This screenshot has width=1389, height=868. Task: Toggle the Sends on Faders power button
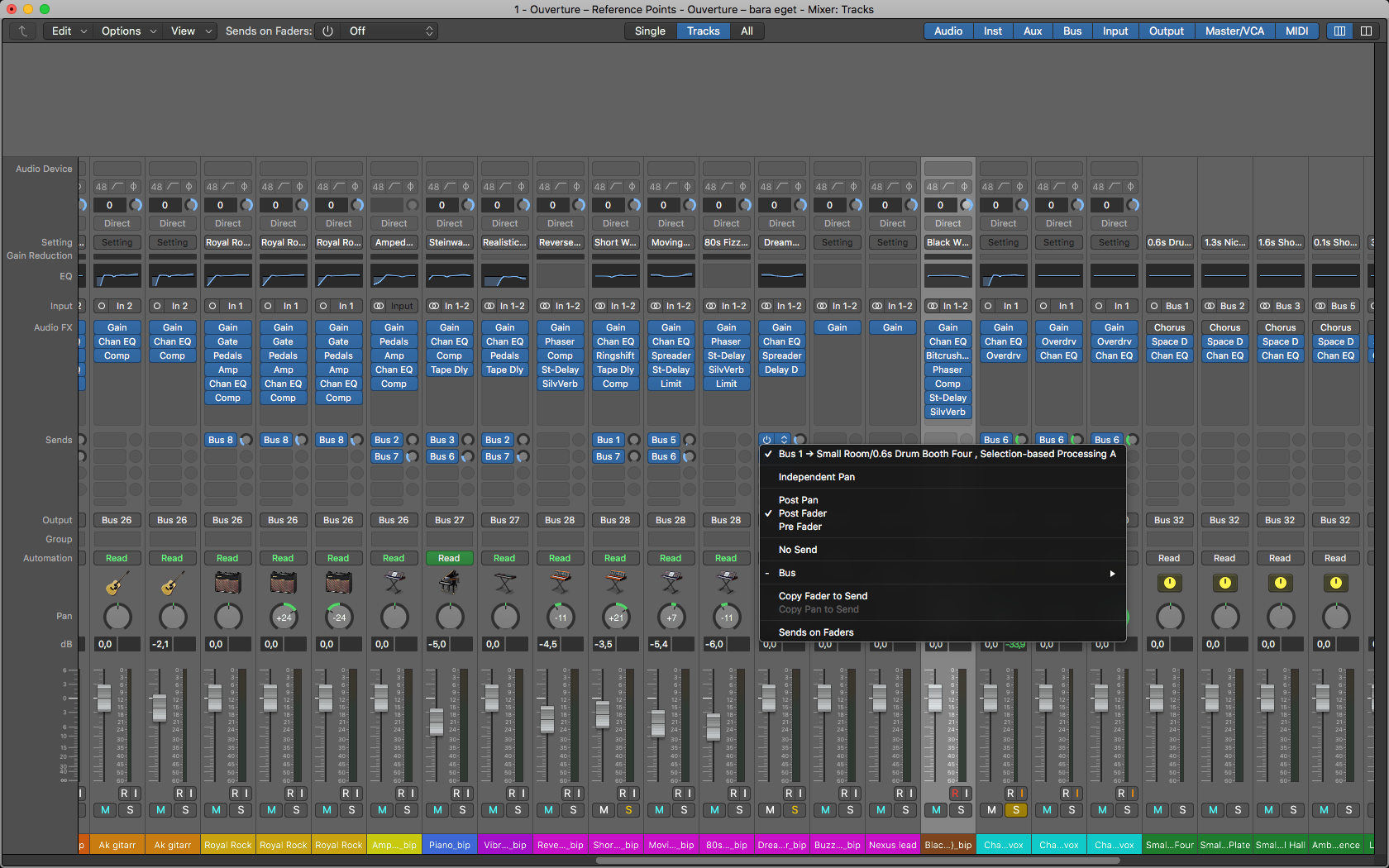click(x=328, y=31)
